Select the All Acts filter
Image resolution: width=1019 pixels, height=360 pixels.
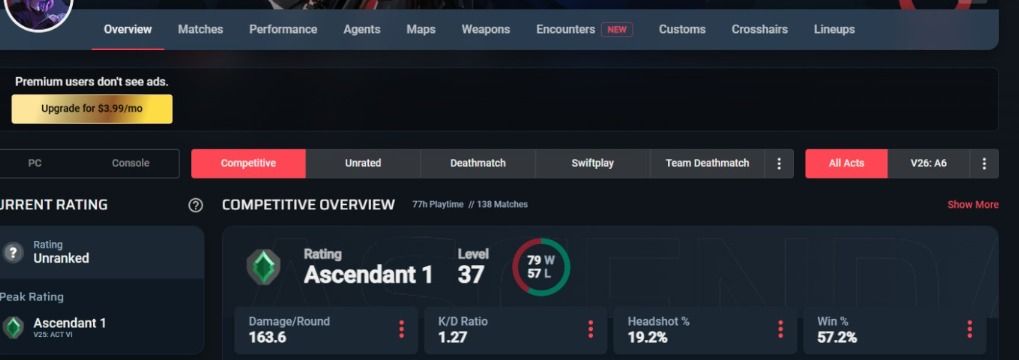[846, 163]
